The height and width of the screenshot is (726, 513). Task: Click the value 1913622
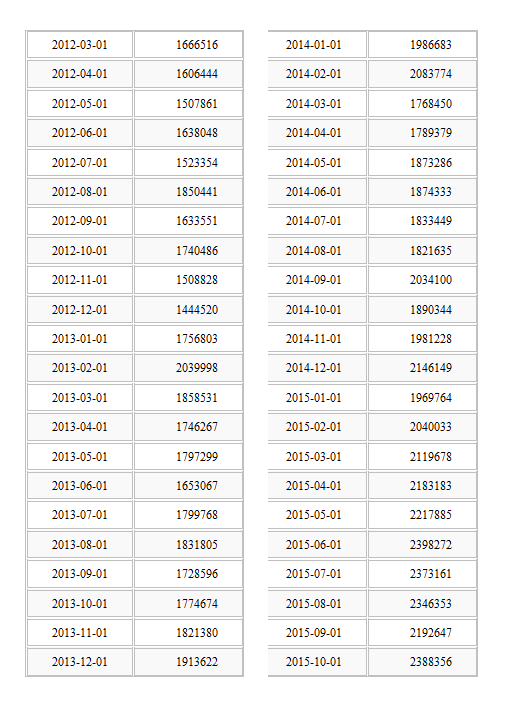tap(197, 662)
